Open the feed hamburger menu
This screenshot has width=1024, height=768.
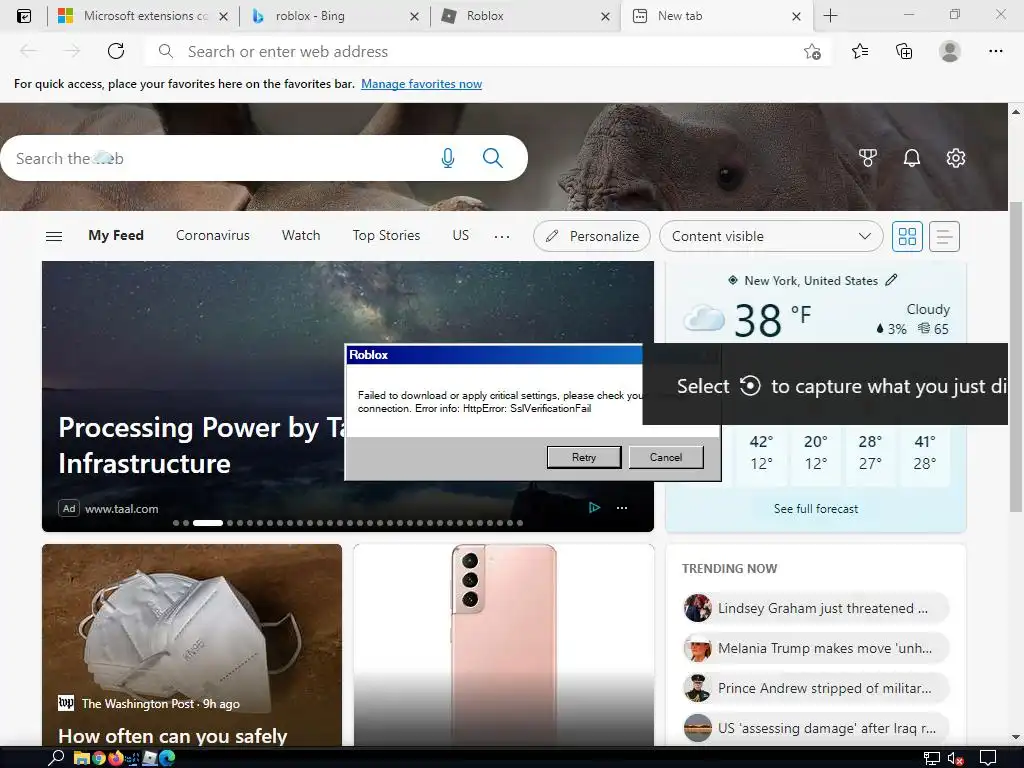[x=54, y=236]
